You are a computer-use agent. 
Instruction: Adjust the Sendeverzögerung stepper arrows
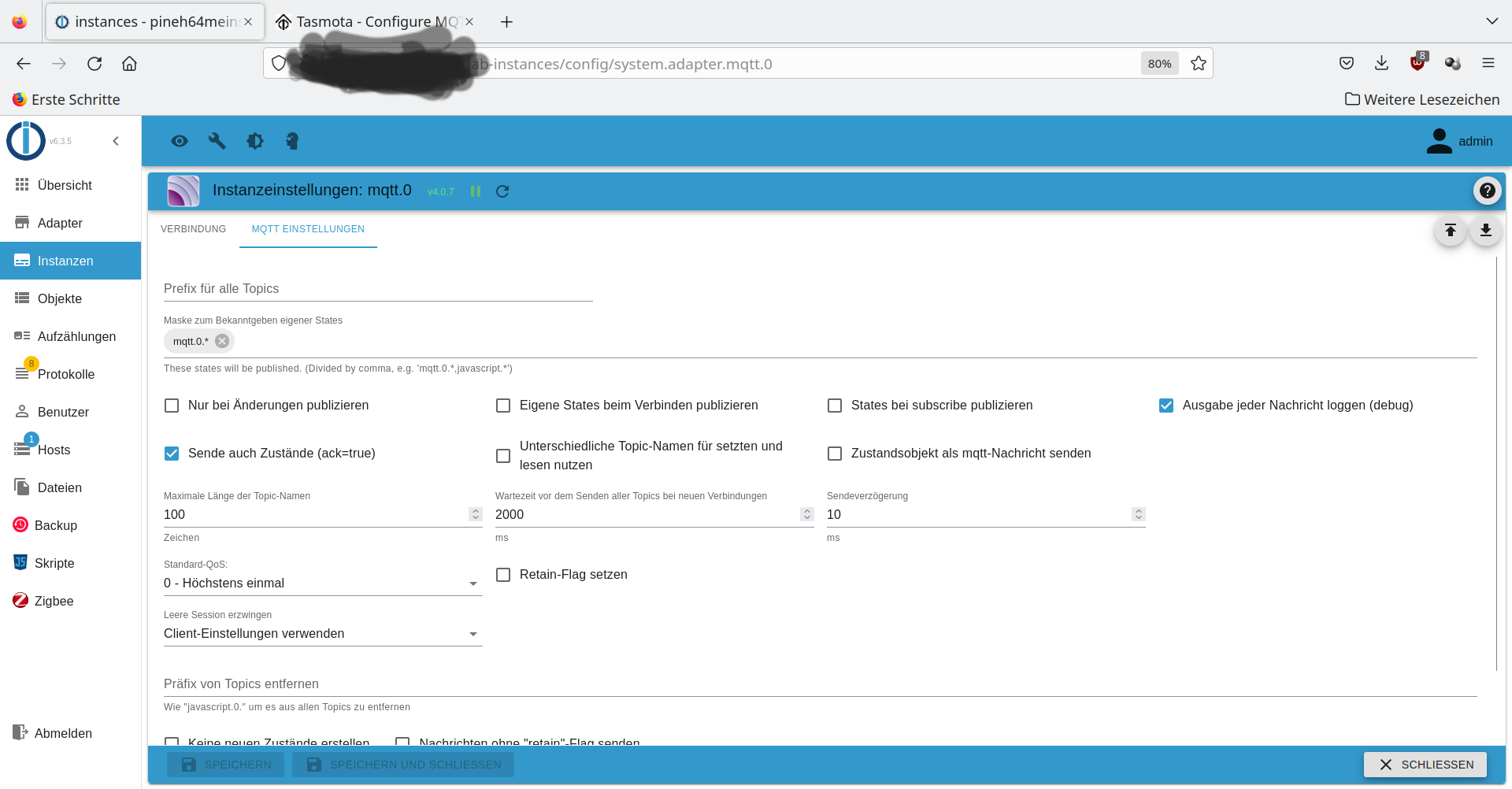(1139, 514)
